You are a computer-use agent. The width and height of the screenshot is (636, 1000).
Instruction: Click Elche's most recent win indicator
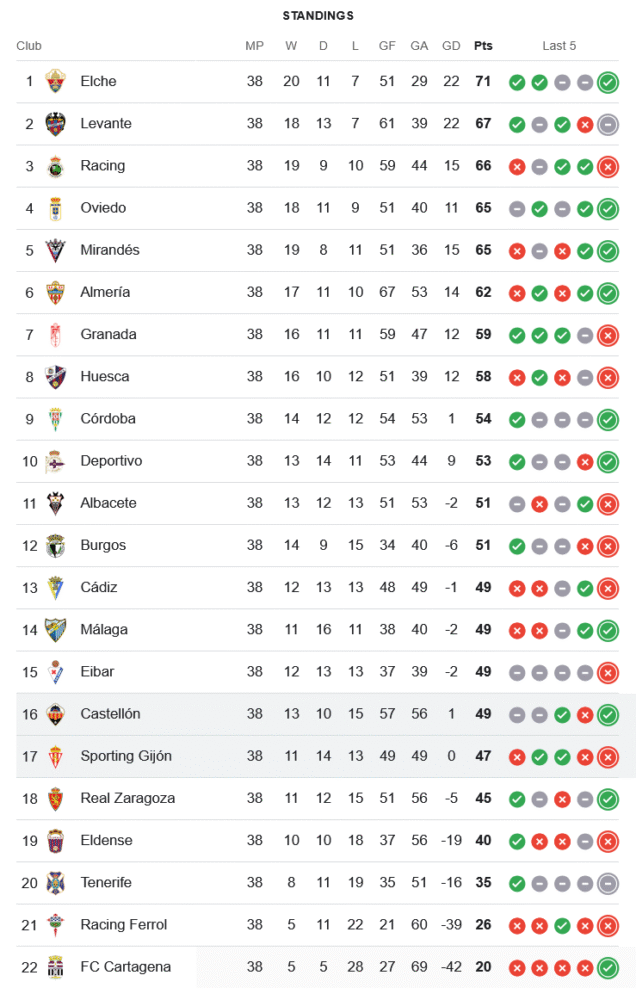[x=607, y=82]
